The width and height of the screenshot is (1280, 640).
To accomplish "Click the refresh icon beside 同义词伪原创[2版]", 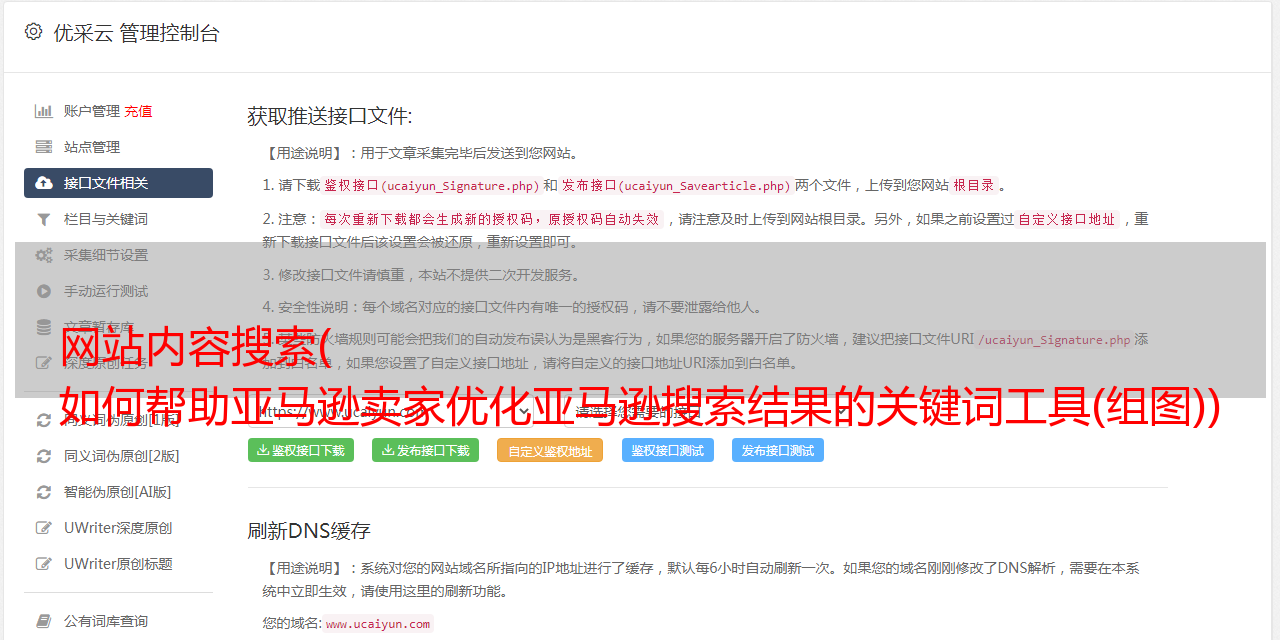I will [44, 456].
